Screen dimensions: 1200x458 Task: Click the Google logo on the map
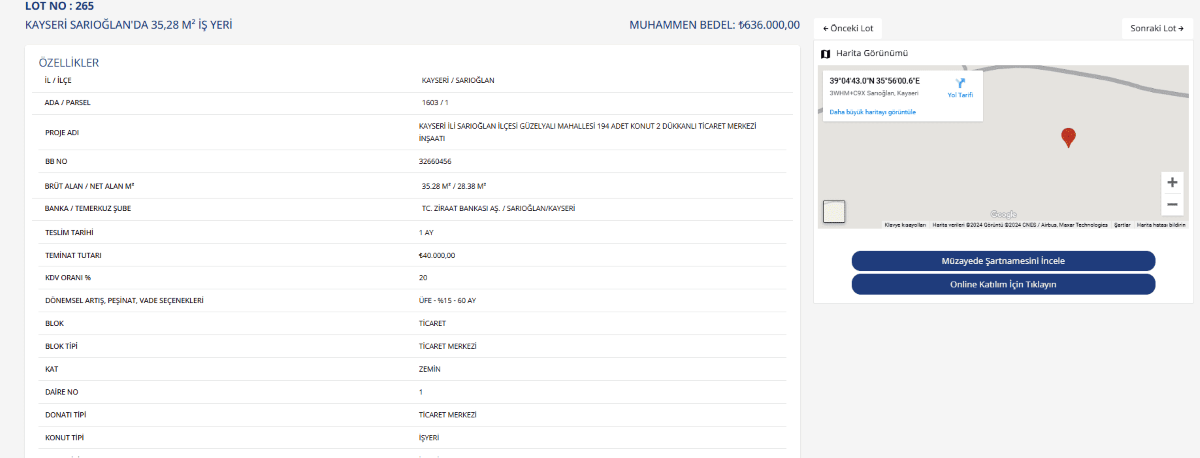[1003, 215]
